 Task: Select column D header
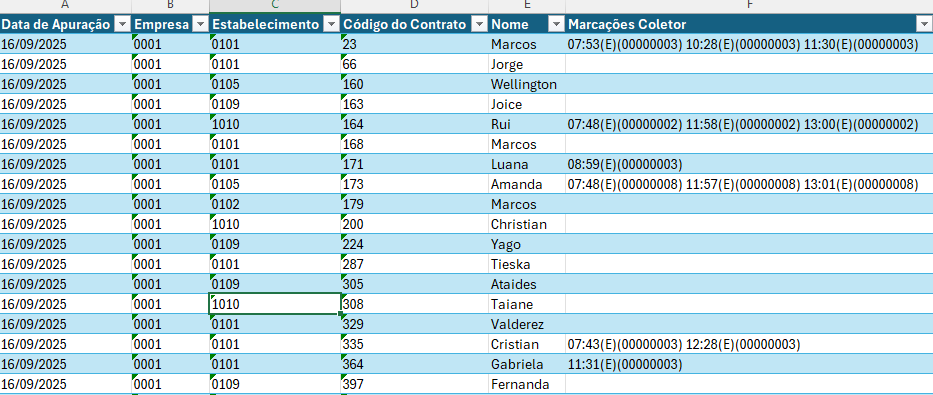415,6
